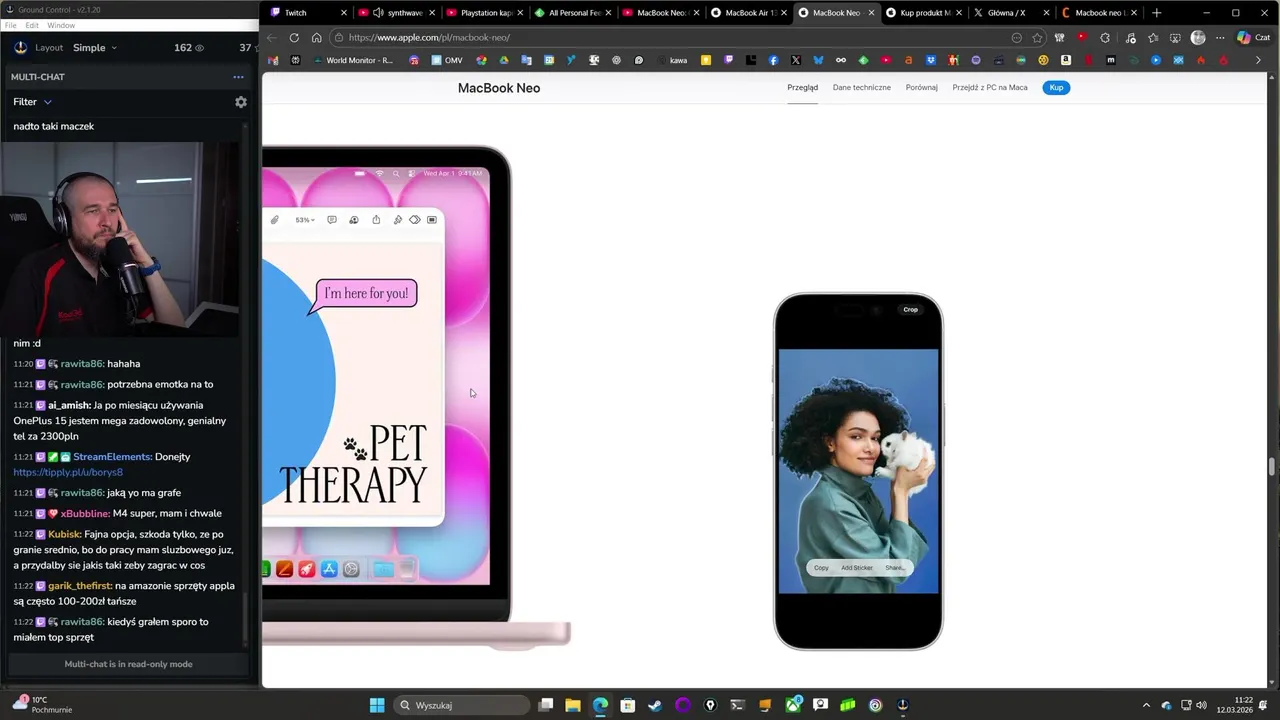Image resolution: width=1280 pixels, height=720 pixels.
Task: Open the MULTI-CHAT three-dots menu
Action: [238, 77]
